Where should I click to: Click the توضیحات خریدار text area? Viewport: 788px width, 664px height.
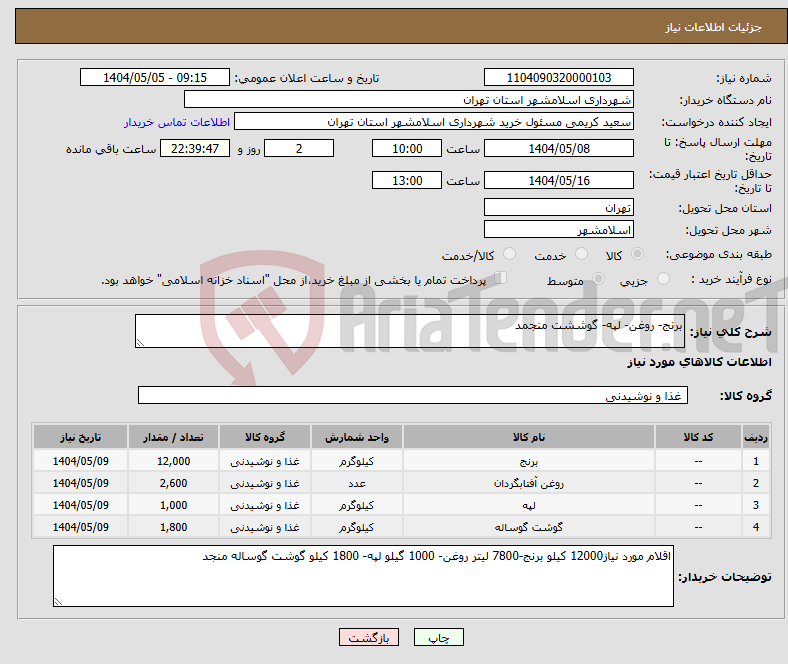coord(363,576)
